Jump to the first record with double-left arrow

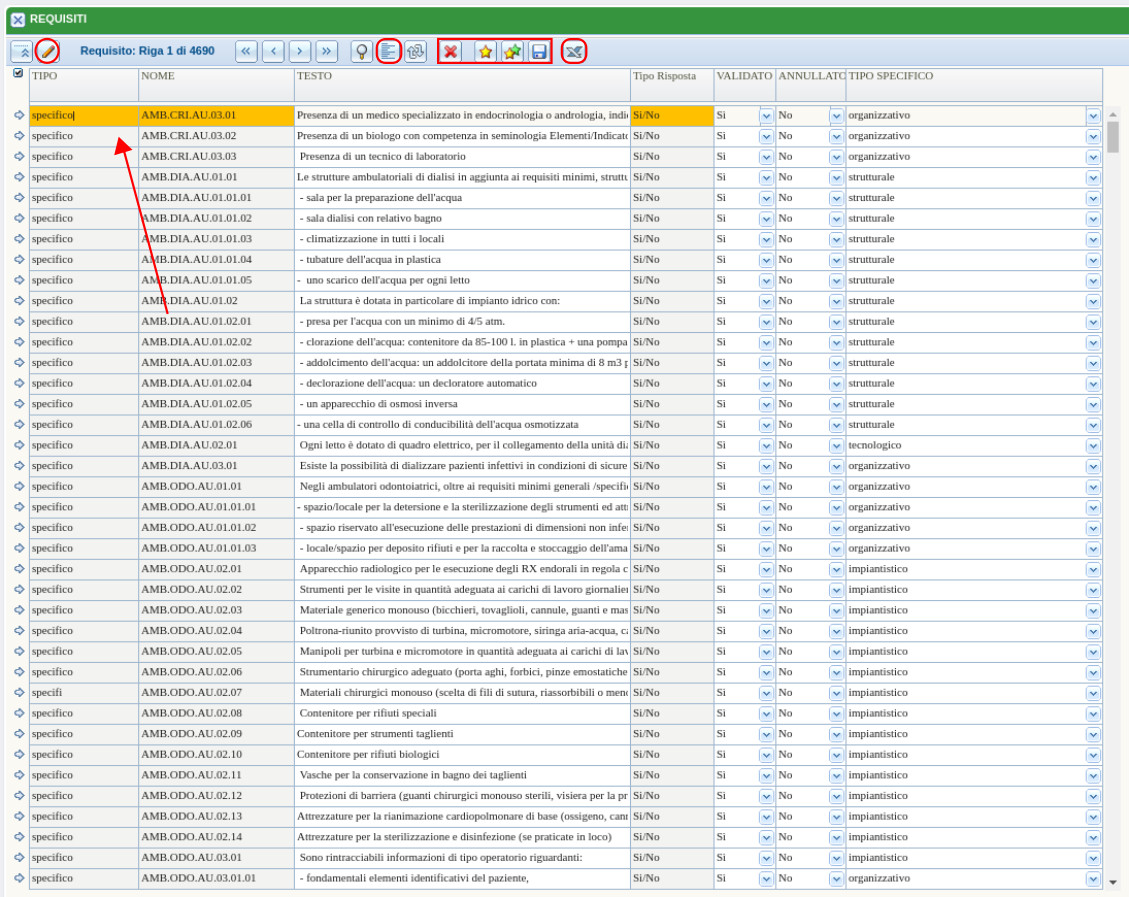(x=246, y=51)
